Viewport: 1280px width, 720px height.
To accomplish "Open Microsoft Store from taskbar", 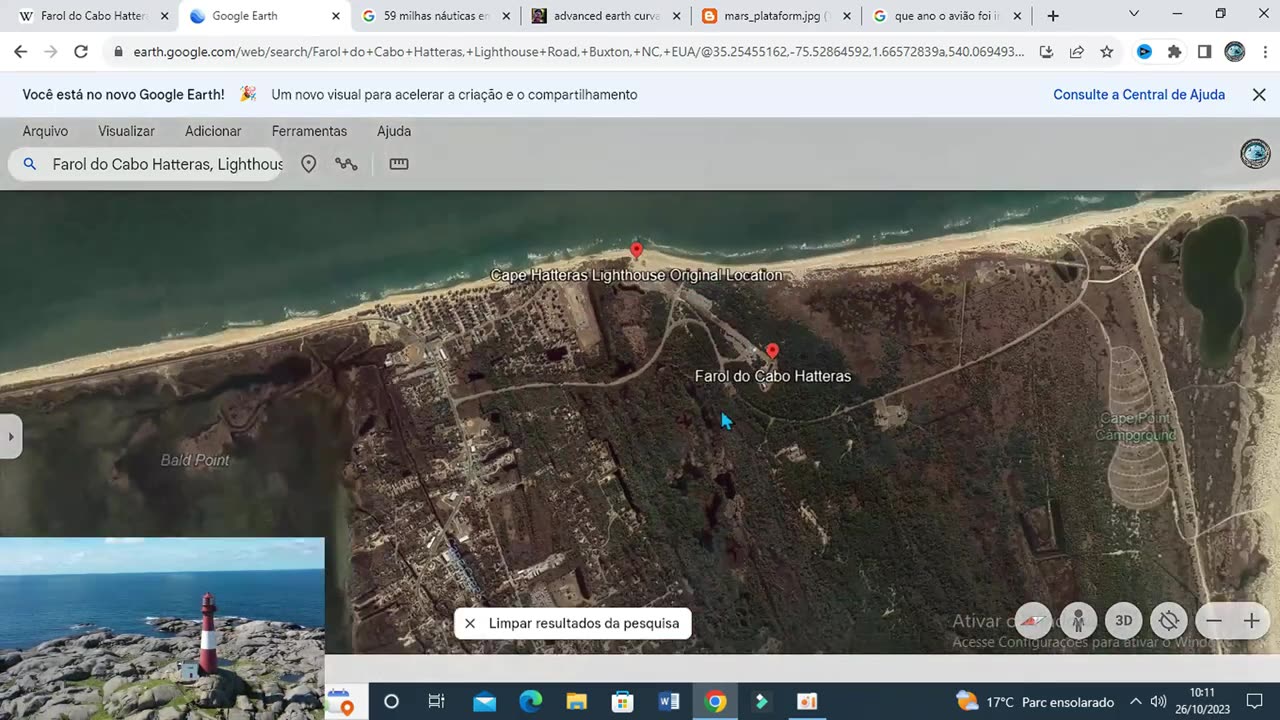I will tap(622, 701).
